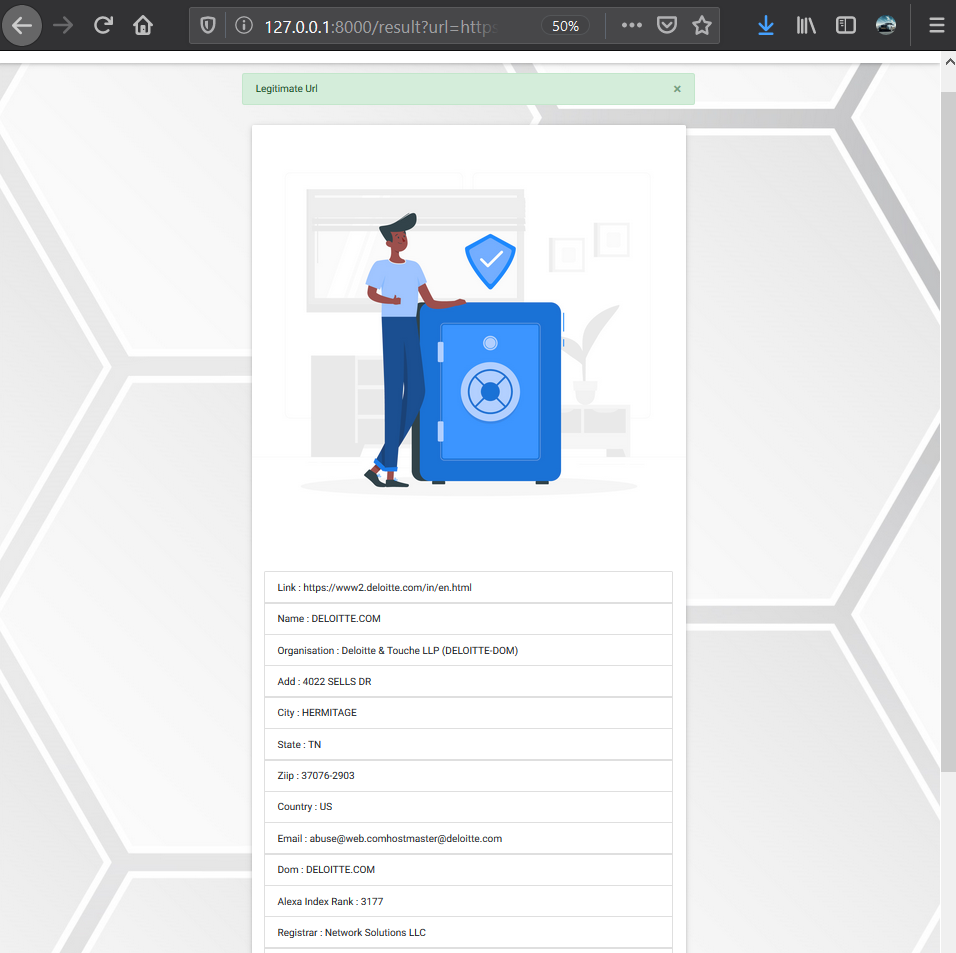Open the Firefox account avatar
The image size is (956, 953).
(885, 26)
